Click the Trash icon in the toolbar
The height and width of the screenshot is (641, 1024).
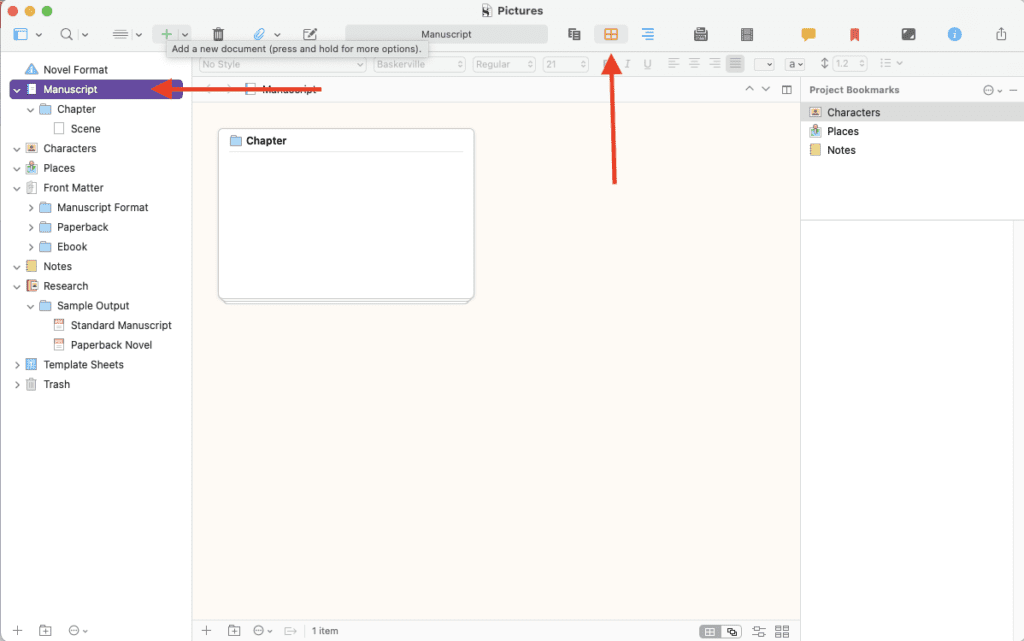pyautogui.click(x=218, y=34)
